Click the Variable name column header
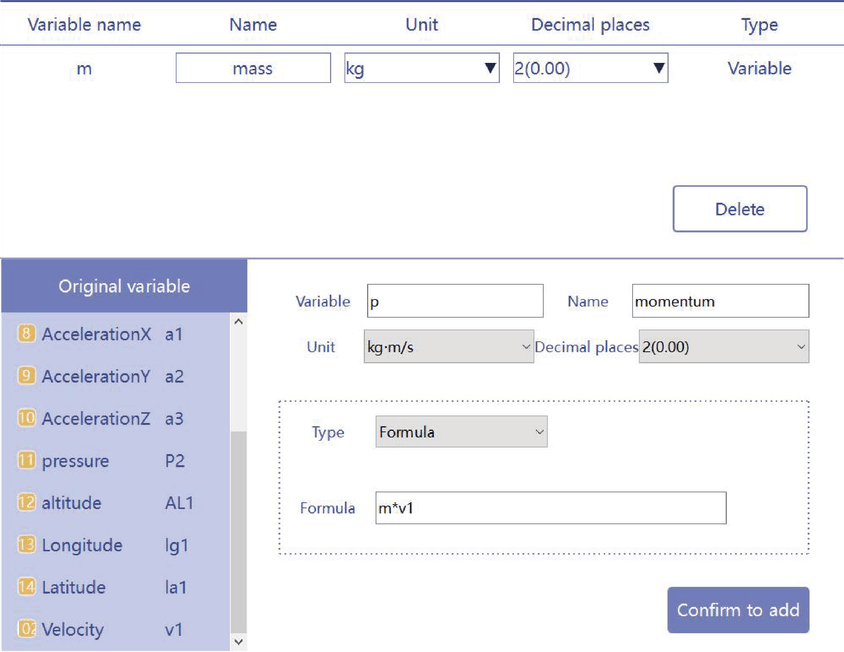The width and height of the screenshot is (844, 652). pos(84,25)
